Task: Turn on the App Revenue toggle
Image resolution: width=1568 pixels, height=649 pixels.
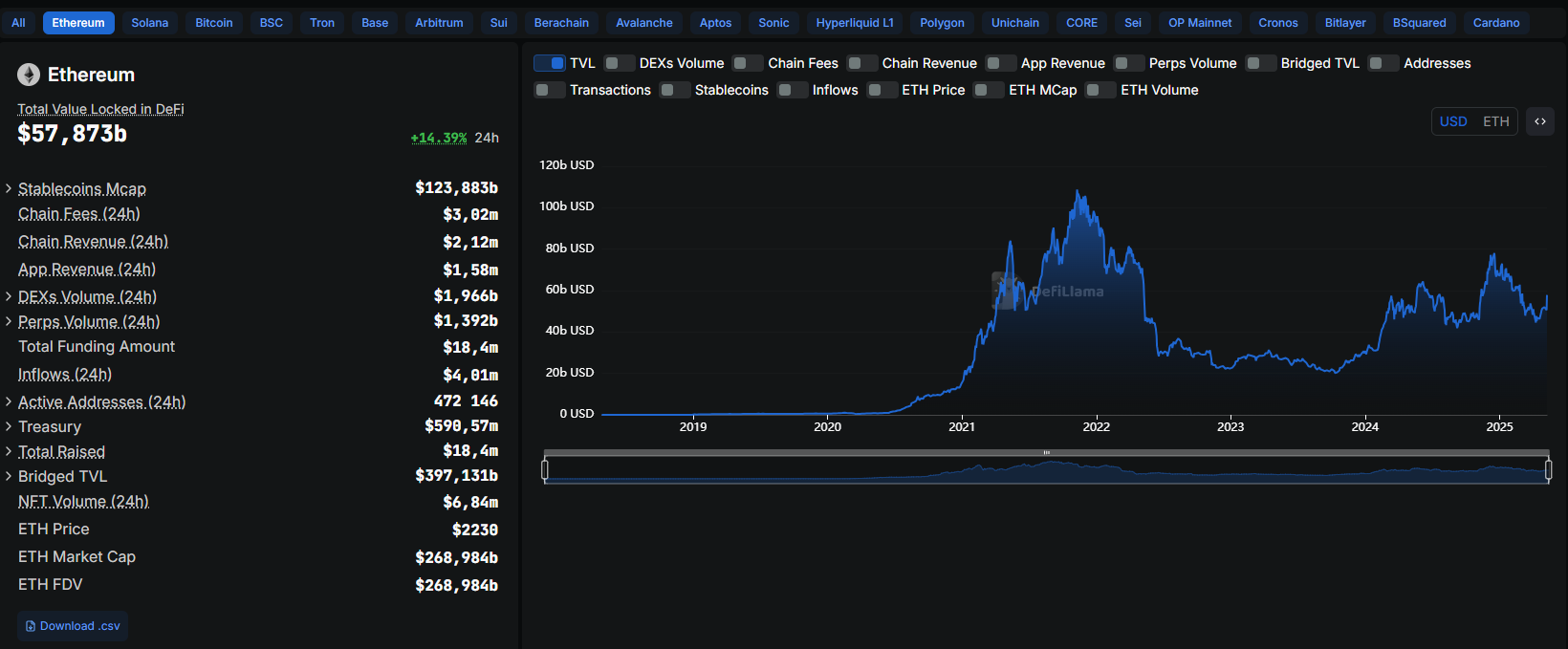Action: point(1001,63)
